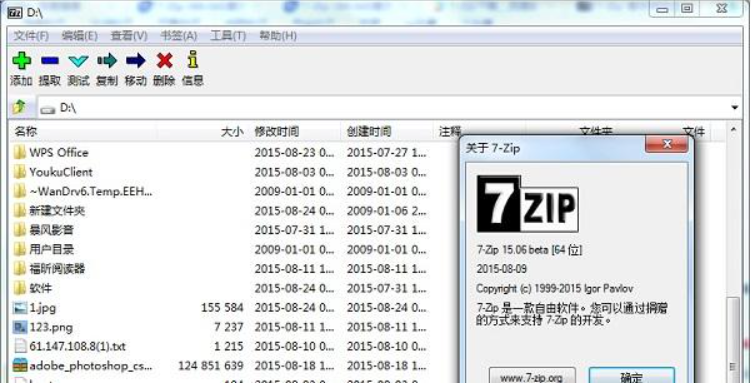Click the size value 124 851 639
751x385 pixels.
tap(211, 366)
